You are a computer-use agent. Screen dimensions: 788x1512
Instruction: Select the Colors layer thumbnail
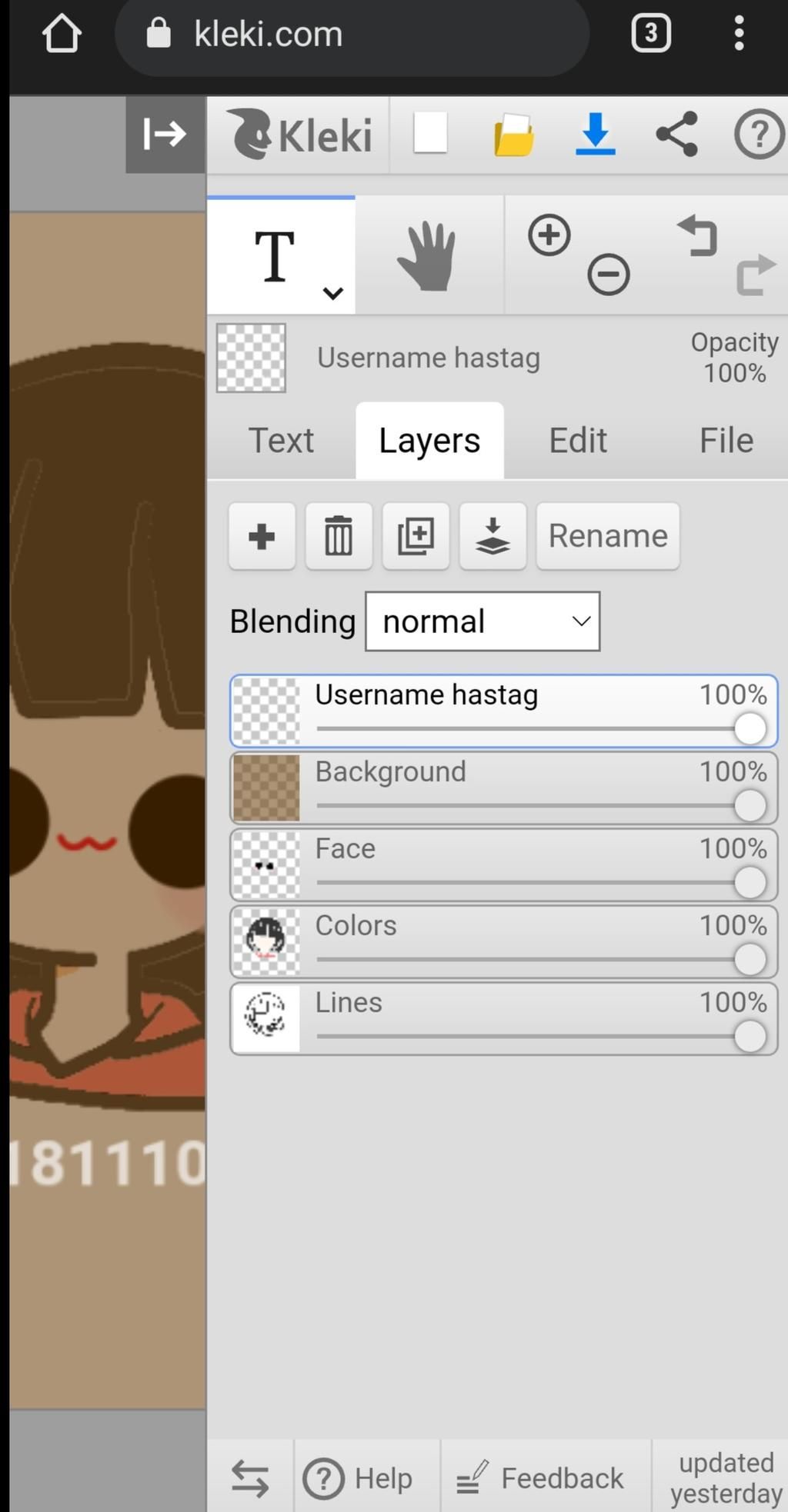pos(265,942)
